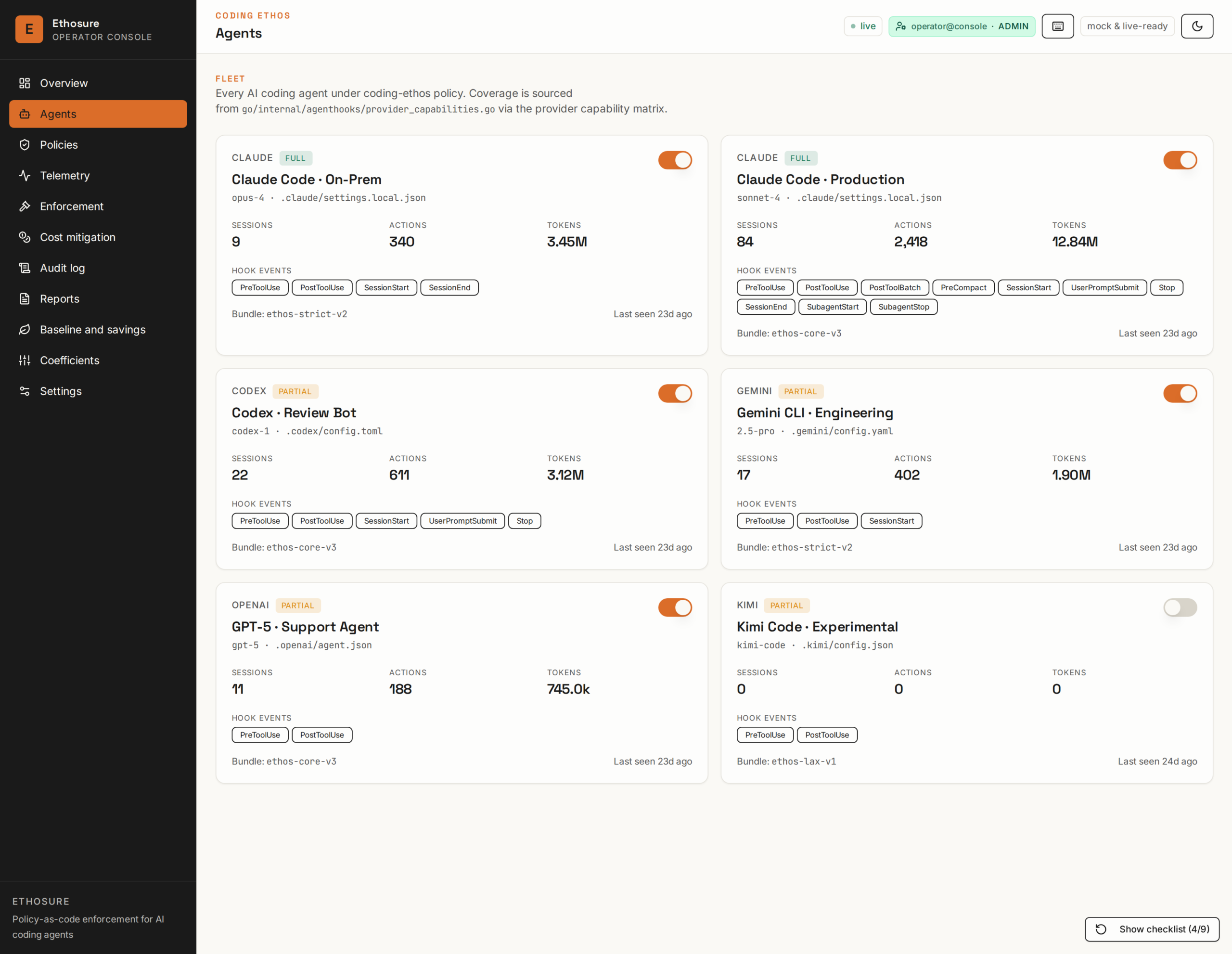Go to the Reports section

[x=98, y=298]
